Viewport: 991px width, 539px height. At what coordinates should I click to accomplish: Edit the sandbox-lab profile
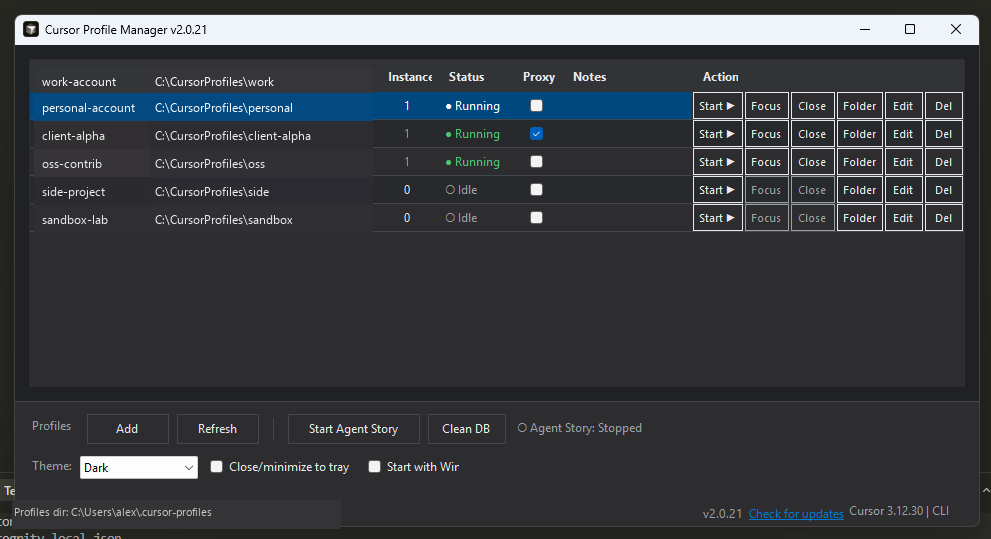(903, 218)
